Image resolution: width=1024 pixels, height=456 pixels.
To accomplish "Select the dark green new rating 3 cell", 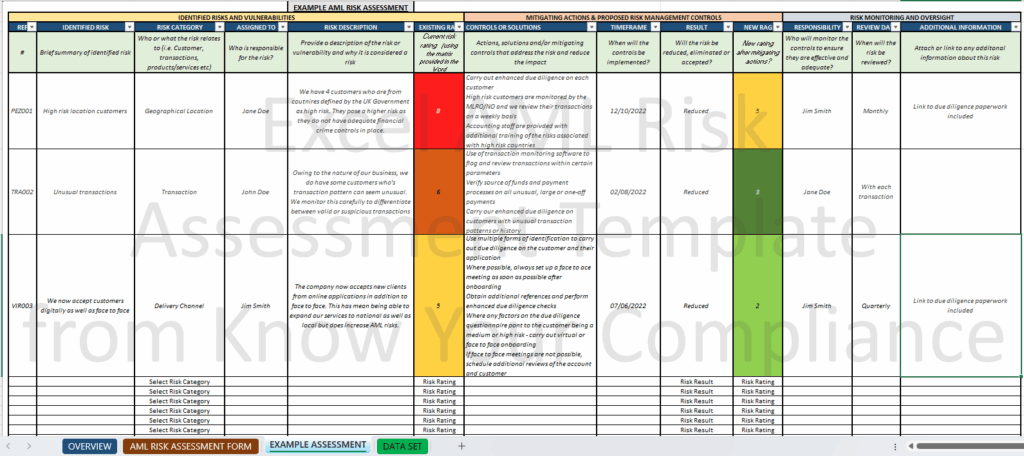I will pos(757,191).
